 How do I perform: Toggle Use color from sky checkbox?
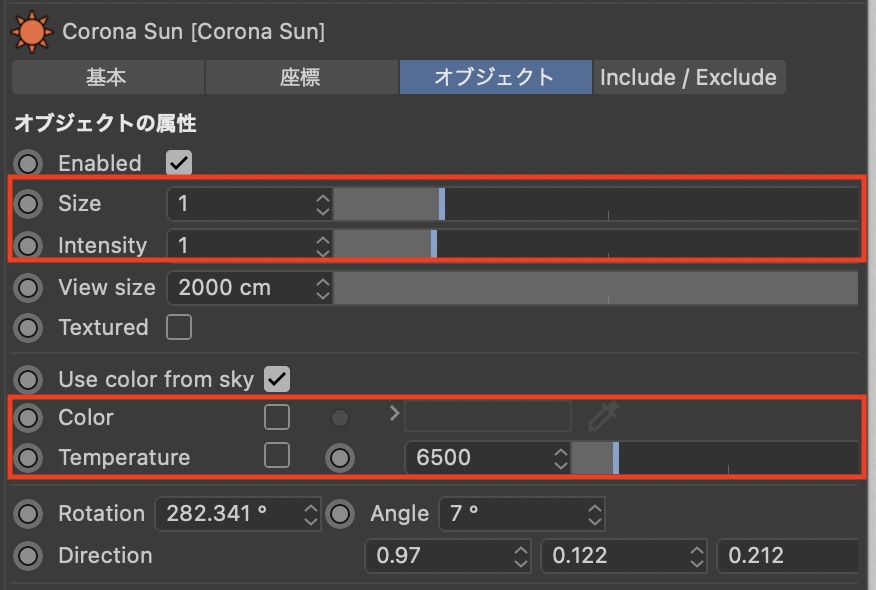point(277,379)
